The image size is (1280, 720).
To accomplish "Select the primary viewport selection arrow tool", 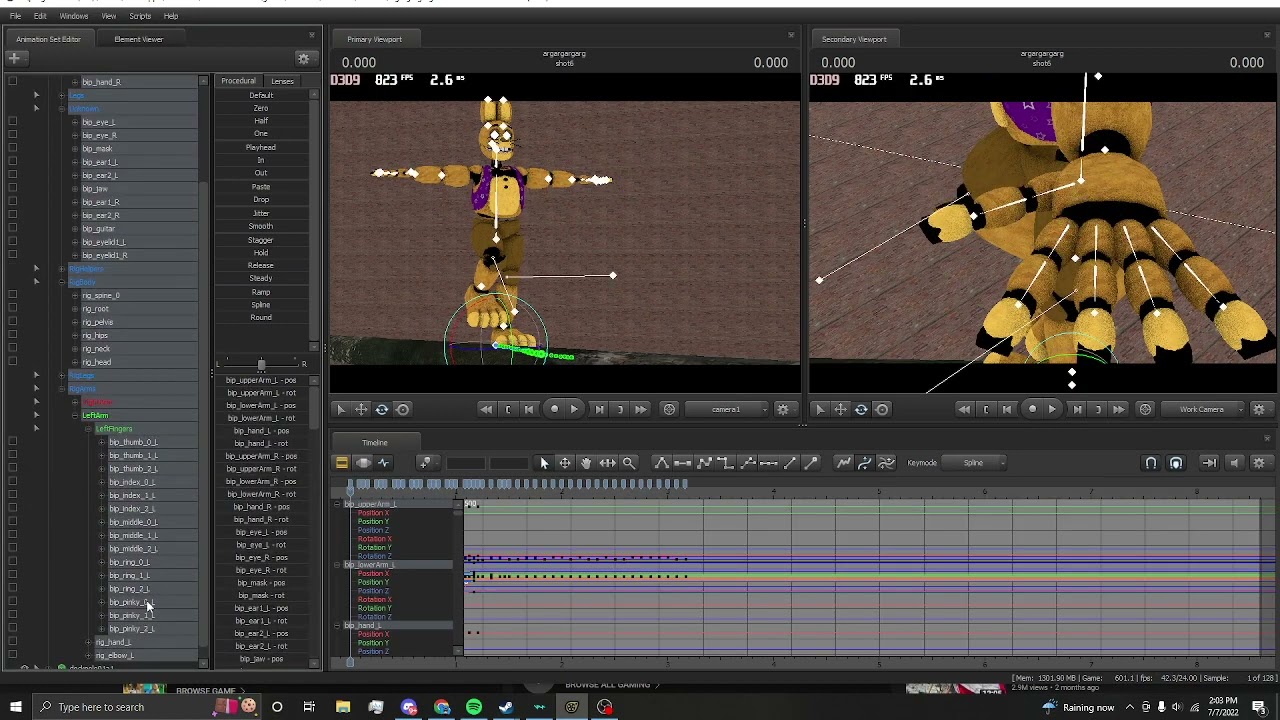I will [340, 409].
